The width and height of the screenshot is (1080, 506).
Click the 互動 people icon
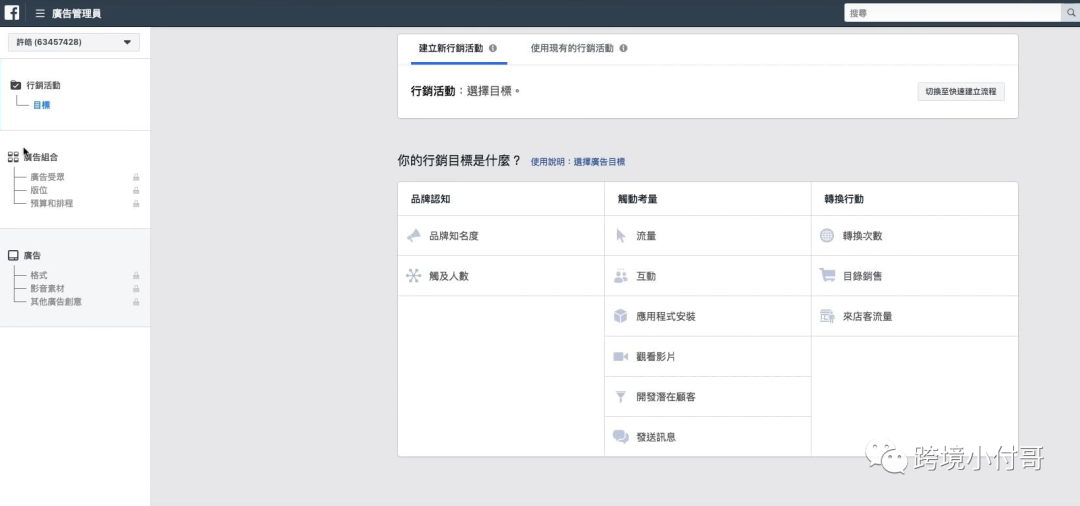pos(621,276)
